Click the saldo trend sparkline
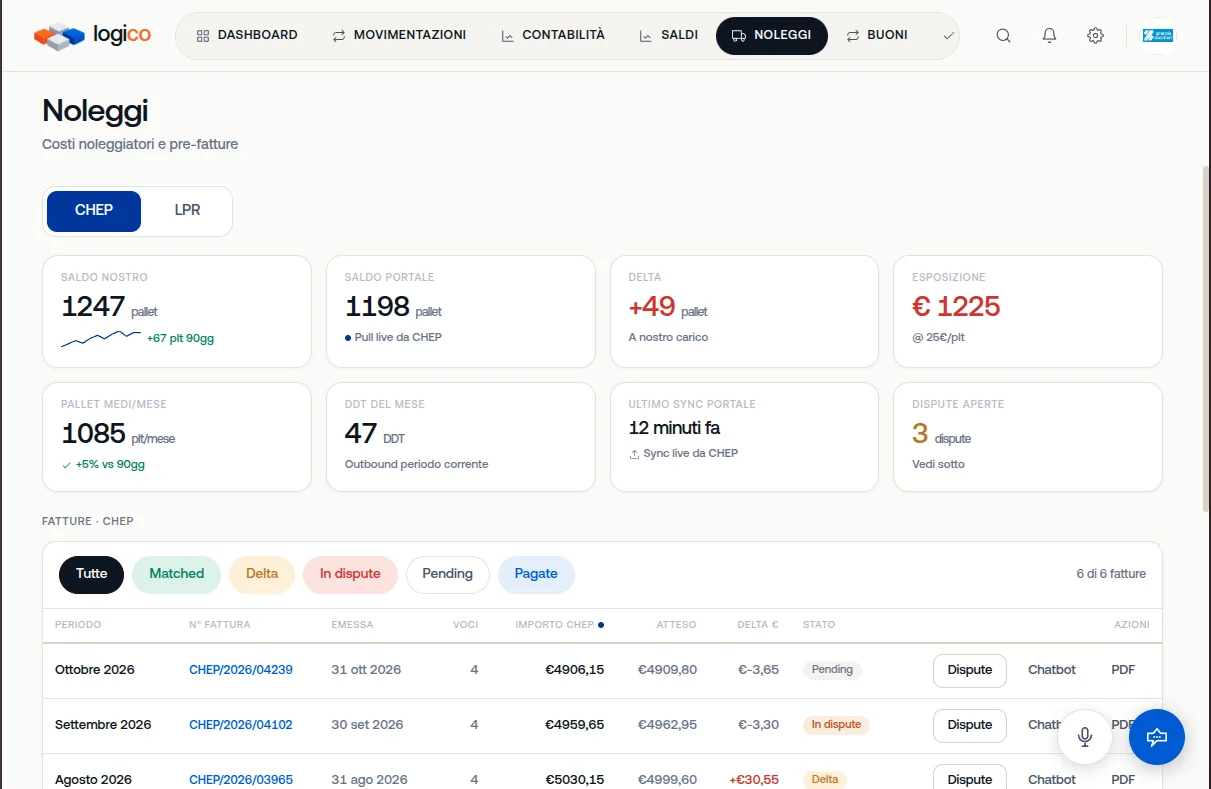 coord(101,338)
